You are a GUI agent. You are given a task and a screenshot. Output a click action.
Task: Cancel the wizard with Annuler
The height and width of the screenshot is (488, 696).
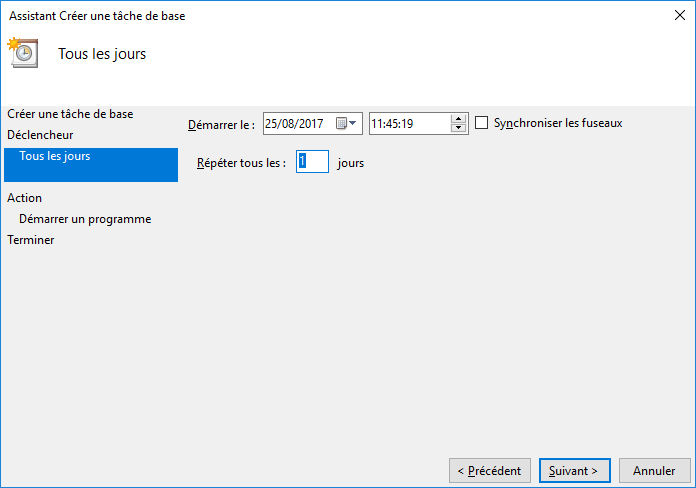[655, 471]
